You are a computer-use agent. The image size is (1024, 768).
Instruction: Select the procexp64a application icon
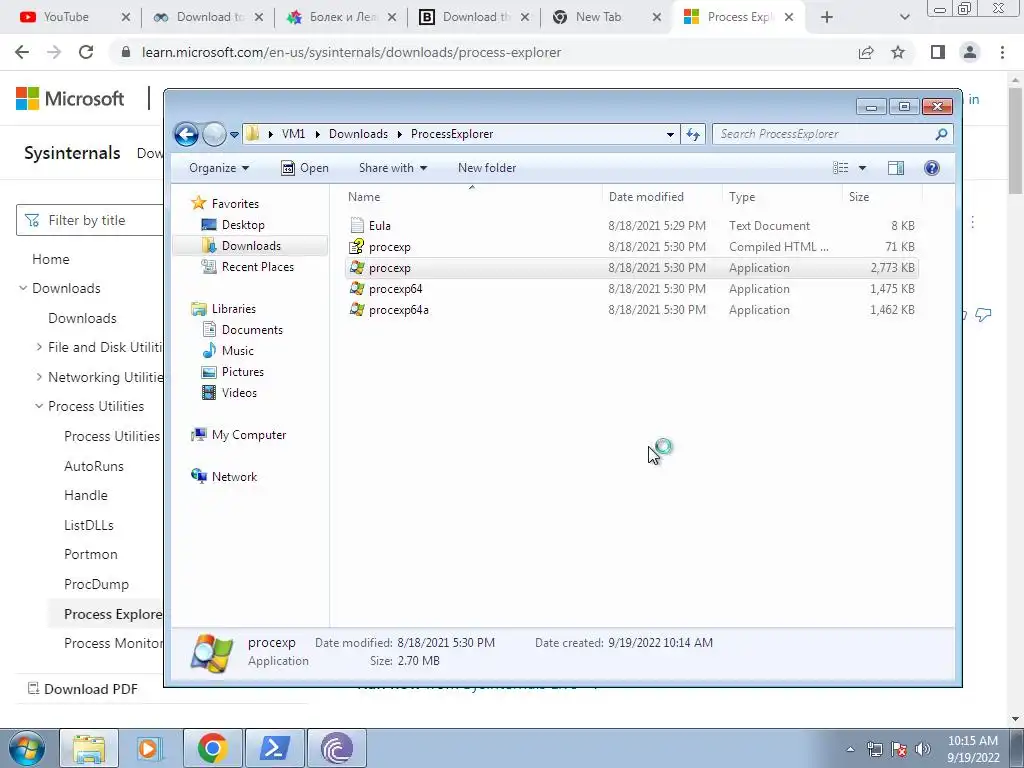click(x=357, y=310)
